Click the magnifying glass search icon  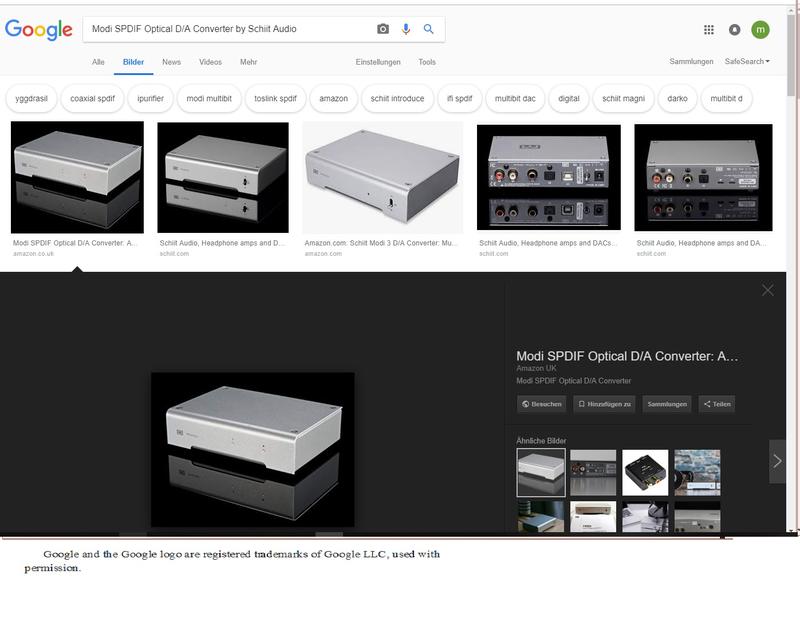click(x=428, y=29)
